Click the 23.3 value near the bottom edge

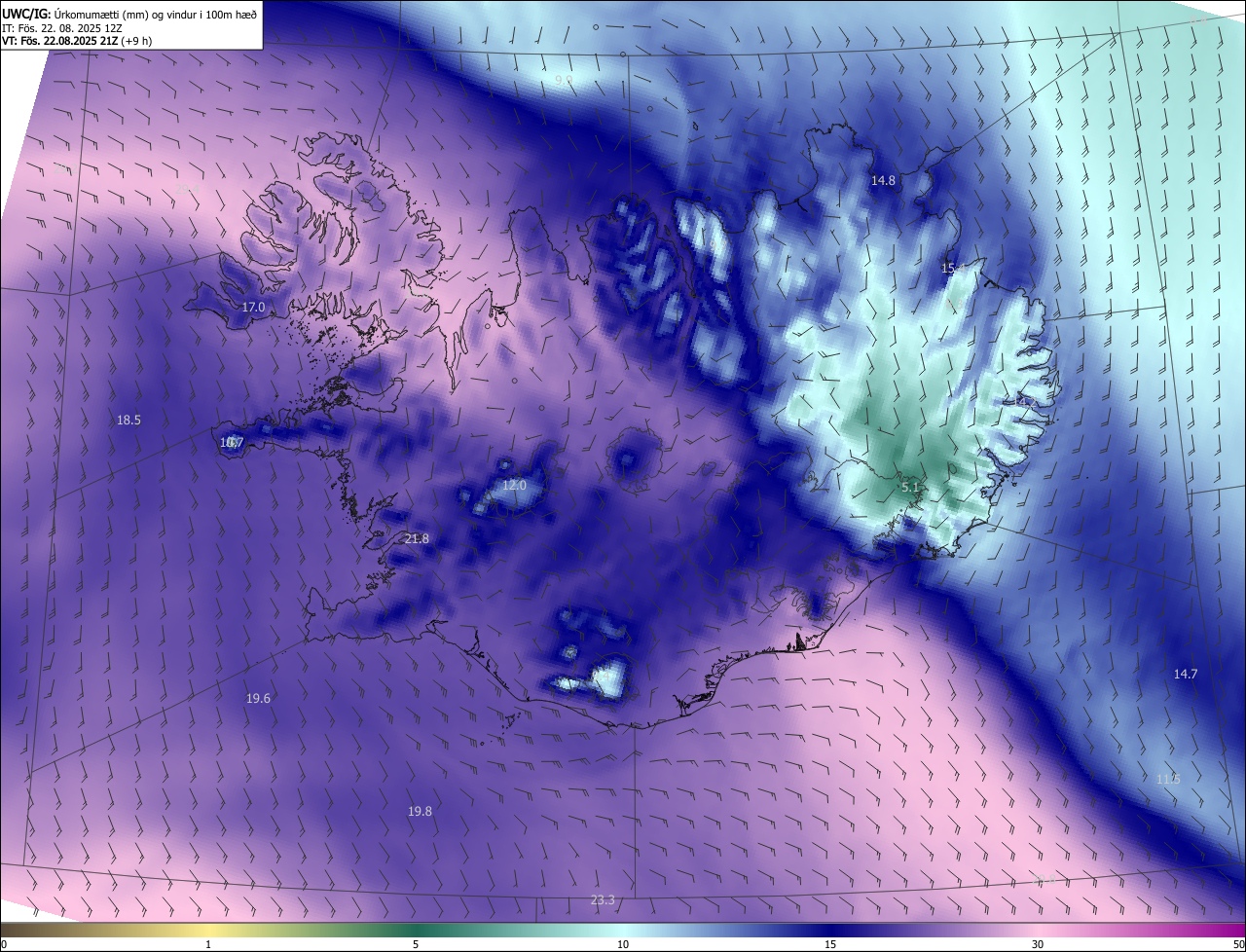coord(603,900)
